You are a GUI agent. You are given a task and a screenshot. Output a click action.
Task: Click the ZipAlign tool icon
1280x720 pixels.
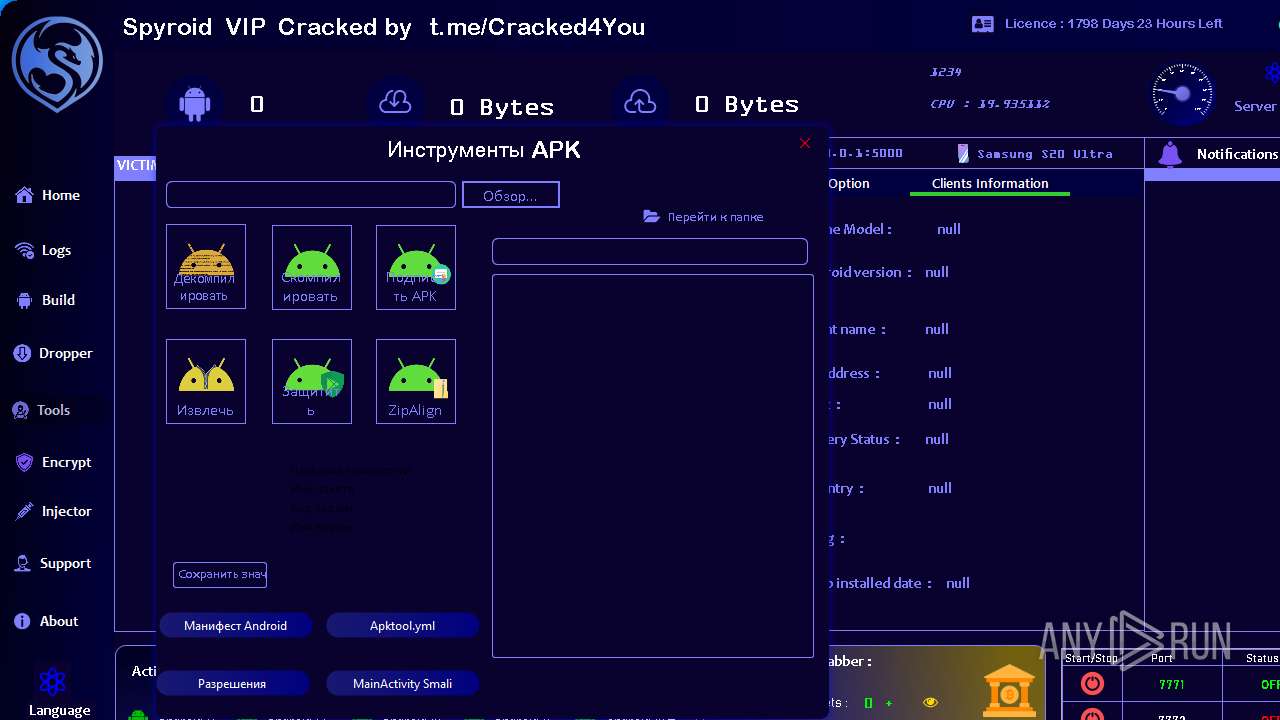tap(416, 381)
